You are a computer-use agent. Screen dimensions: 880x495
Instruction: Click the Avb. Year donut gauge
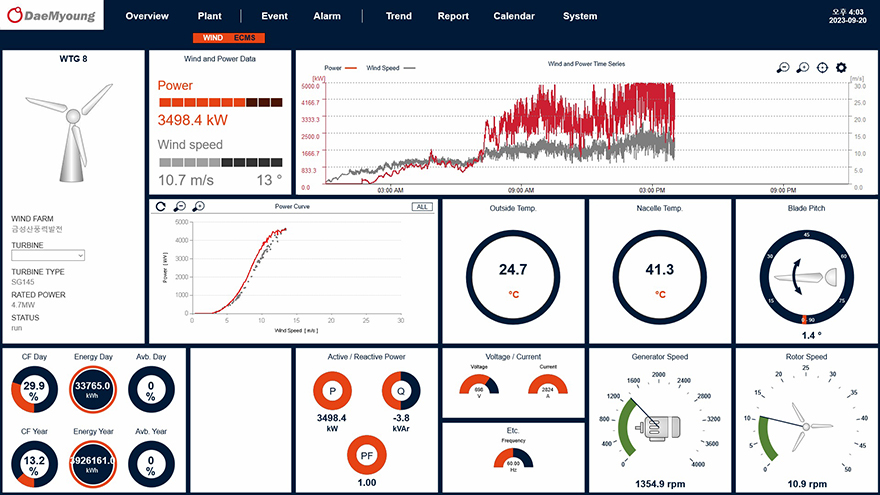(x=151, y=464)
